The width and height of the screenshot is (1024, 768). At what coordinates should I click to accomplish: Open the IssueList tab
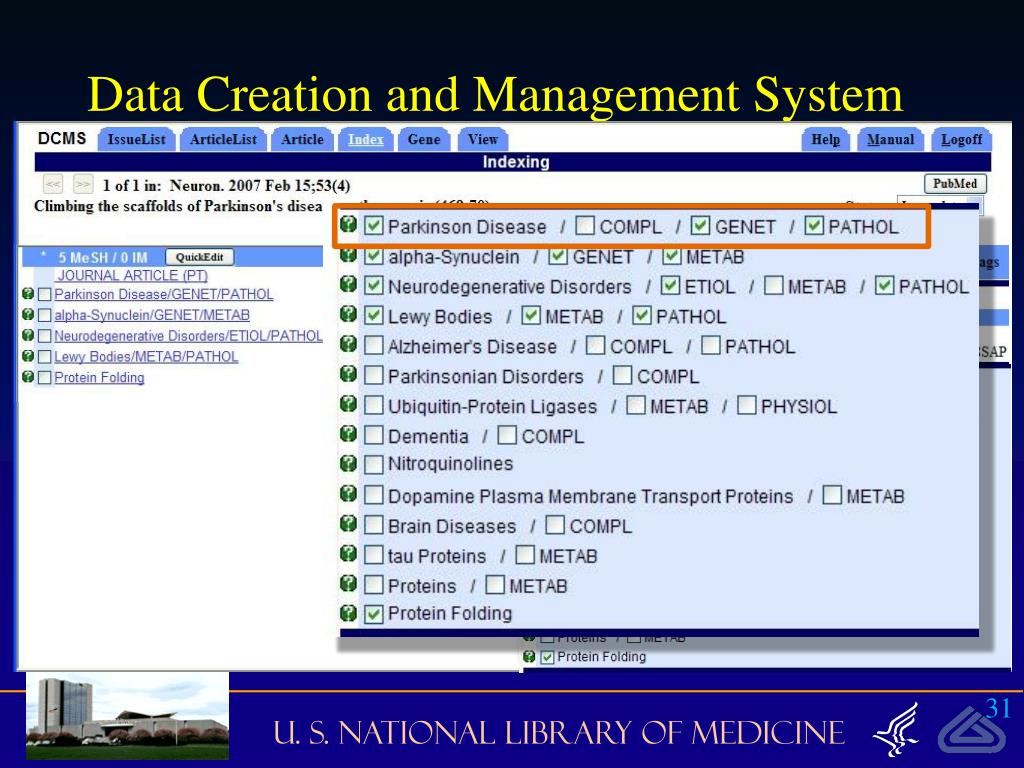click(136, 139)
